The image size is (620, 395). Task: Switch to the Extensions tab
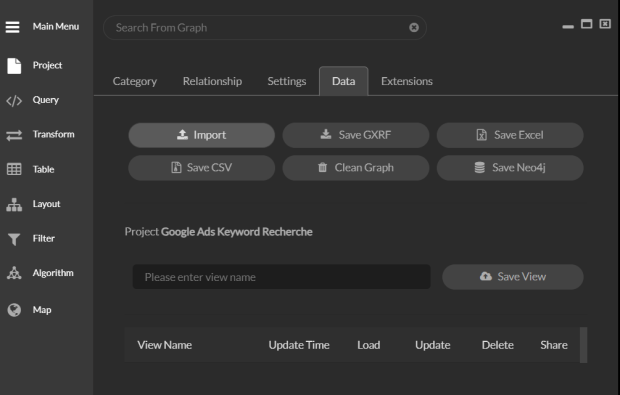406,81
